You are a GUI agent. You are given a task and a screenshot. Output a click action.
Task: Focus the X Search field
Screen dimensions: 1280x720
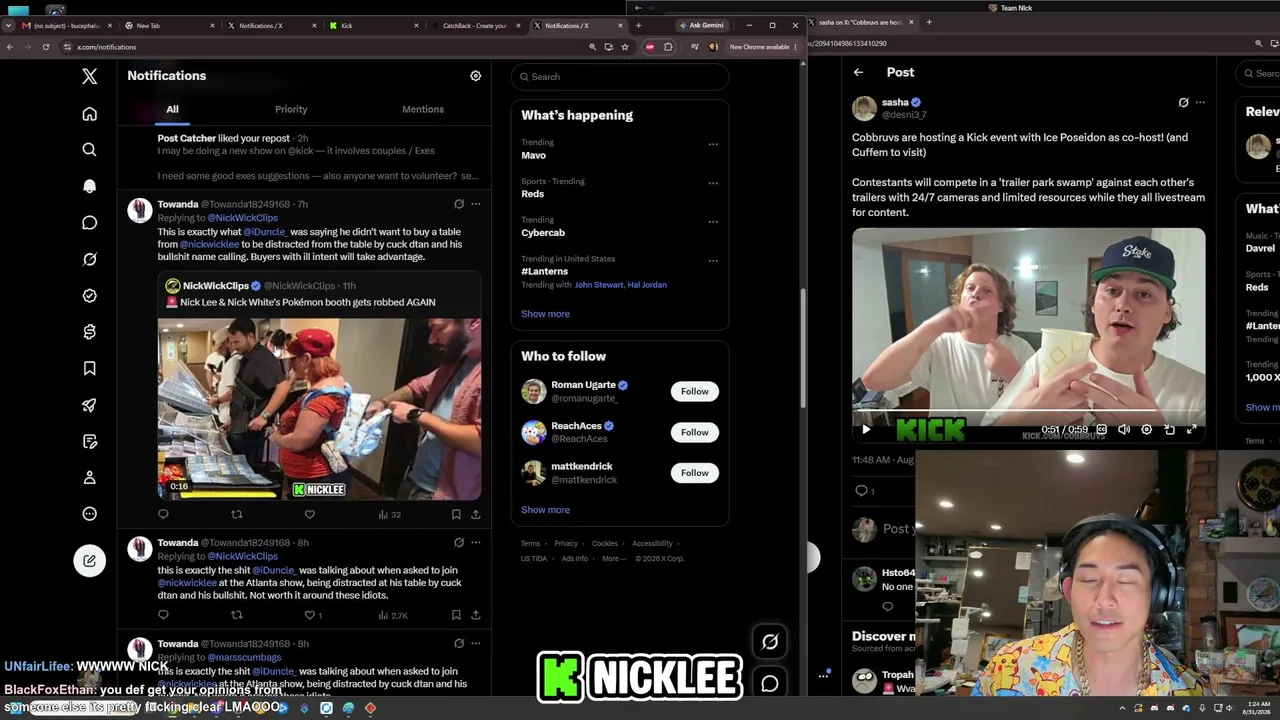point(619,77)
